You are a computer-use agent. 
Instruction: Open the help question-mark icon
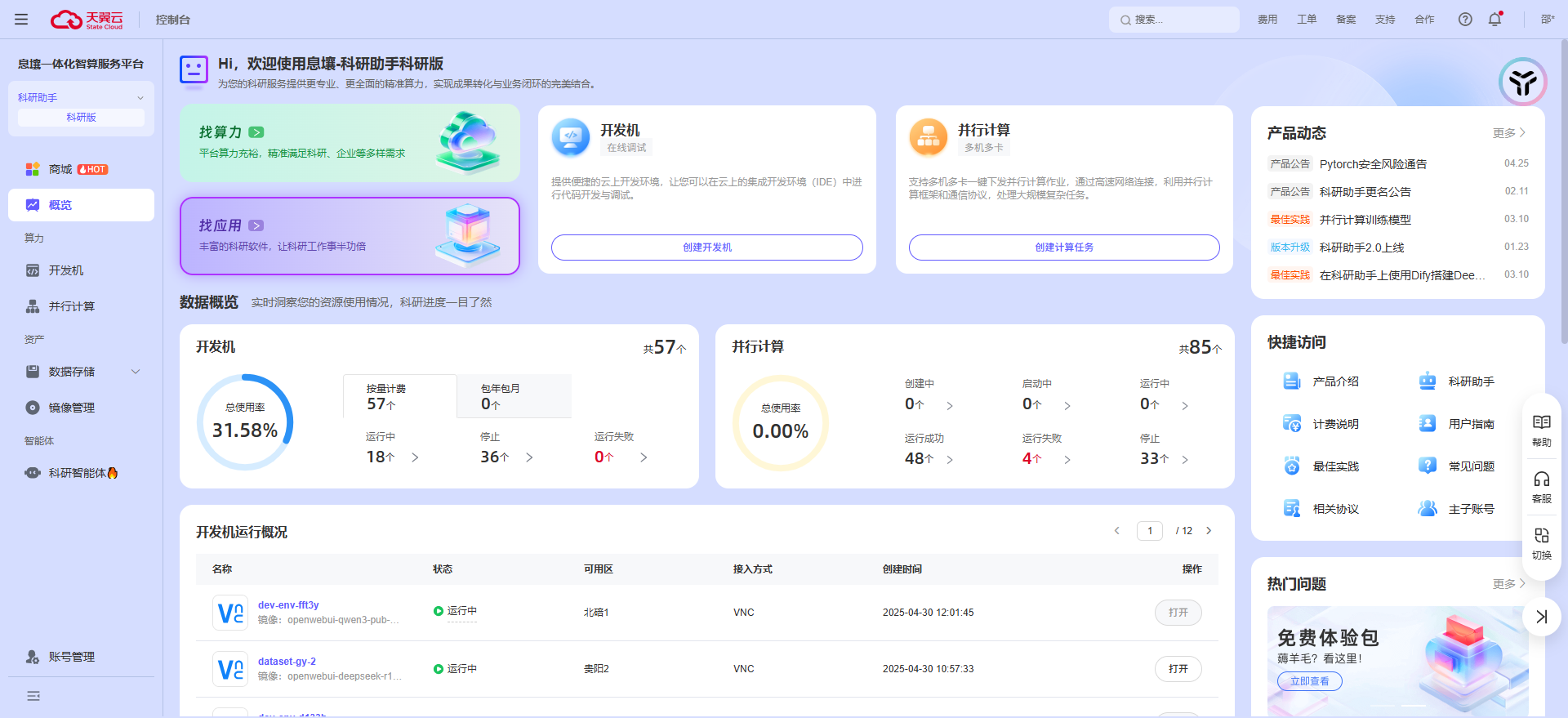tap(1465, 20)
